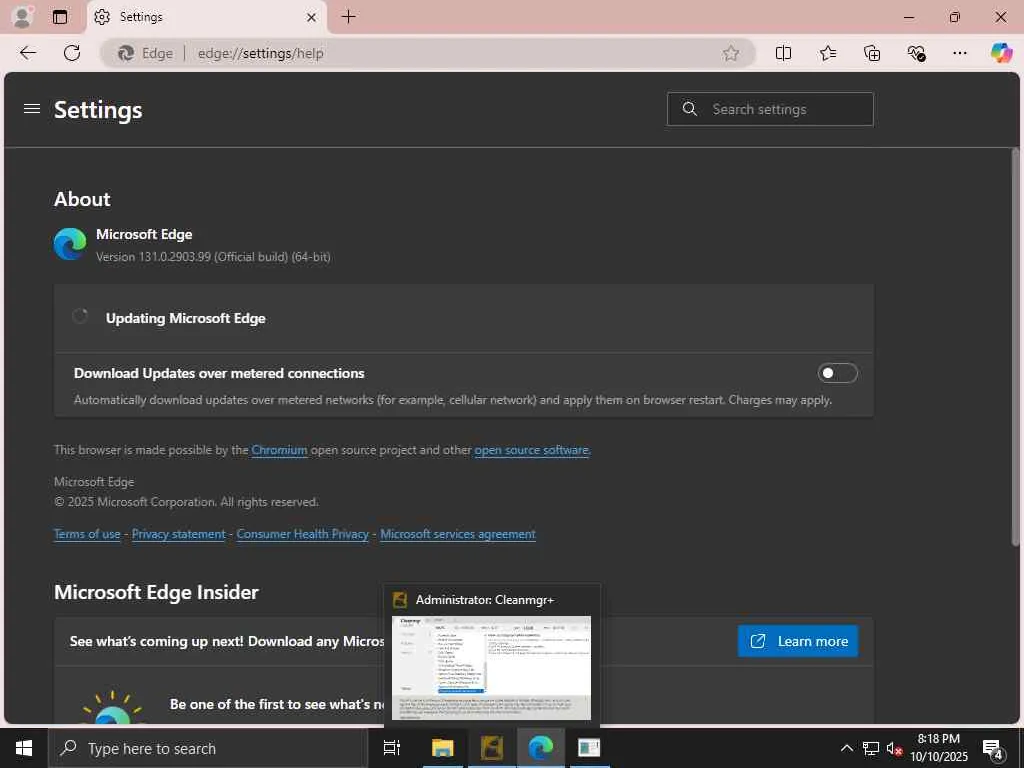The image size is (1024, 768).
Task: Add this page to favorites with the star icon
Action: pyautogui.click(x=731, y=53)
